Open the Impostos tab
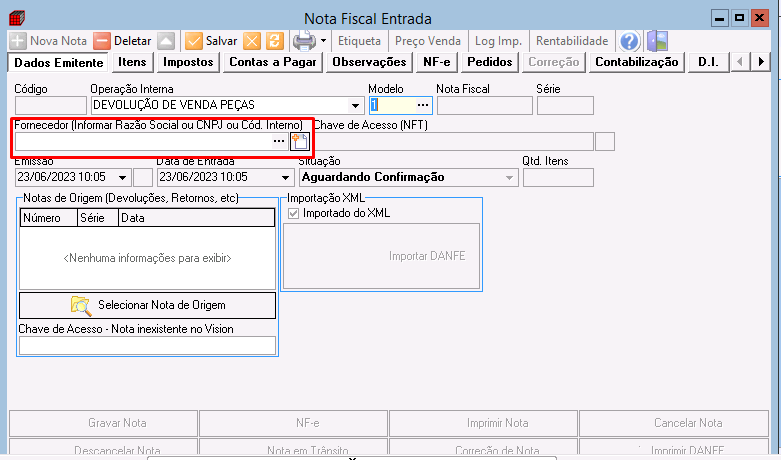The image size is (781, 460). 188,62
